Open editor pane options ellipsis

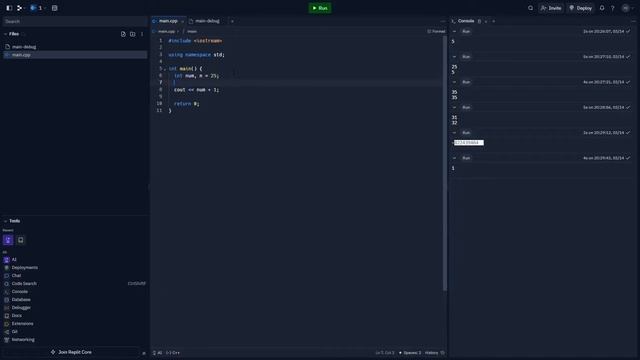[442, 21]
